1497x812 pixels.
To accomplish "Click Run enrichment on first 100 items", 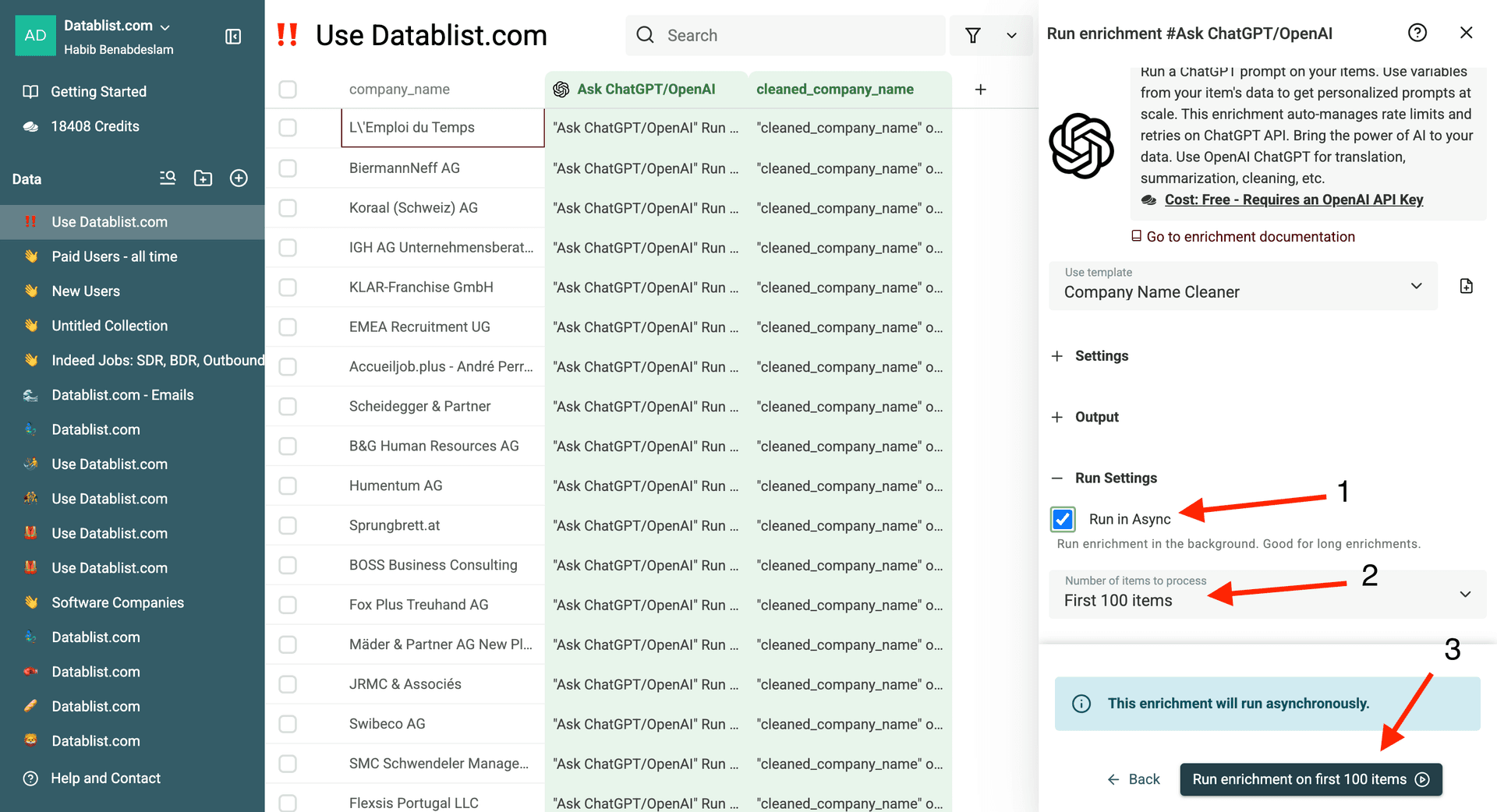I will pos(1310,779).
